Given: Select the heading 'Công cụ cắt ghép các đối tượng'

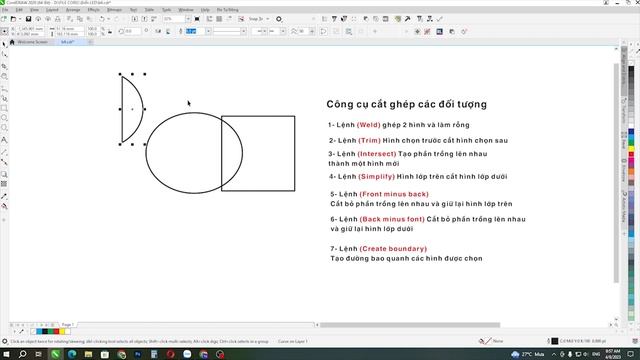Looking at the screenshot, I should coord(407,104).
